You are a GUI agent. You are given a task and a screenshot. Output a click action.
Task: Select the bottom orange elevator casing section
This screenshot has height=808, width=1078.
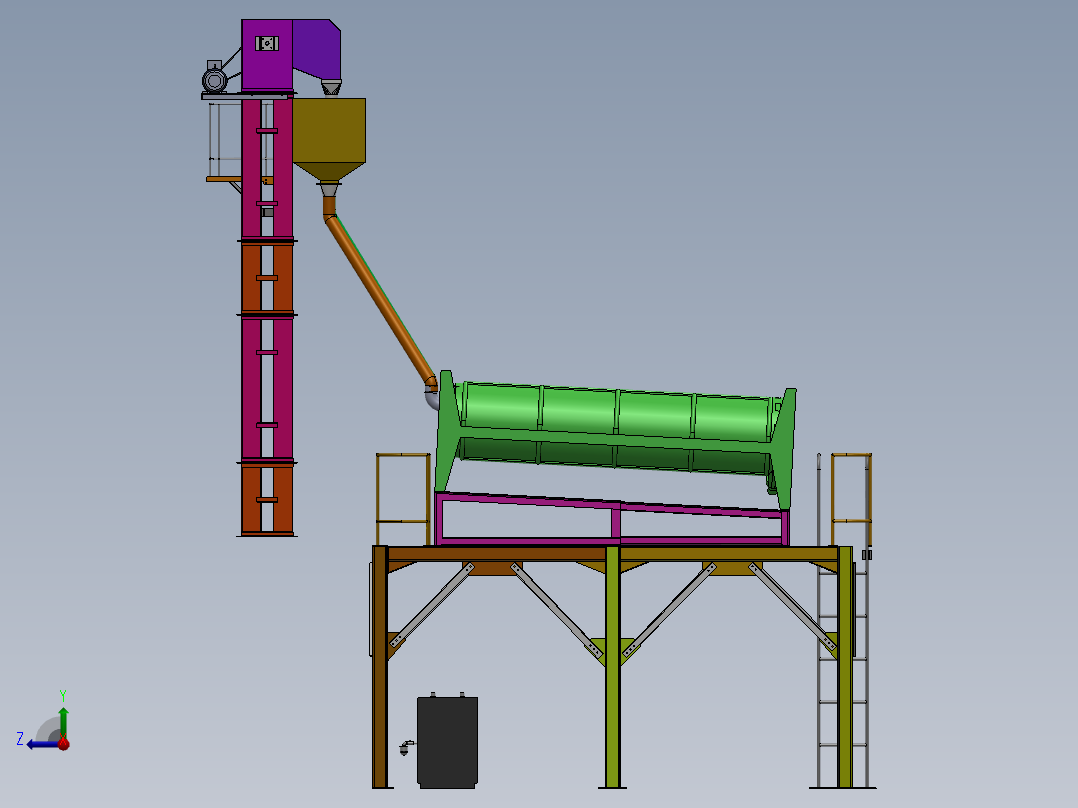pyautogui.click(x=267, y=499)
